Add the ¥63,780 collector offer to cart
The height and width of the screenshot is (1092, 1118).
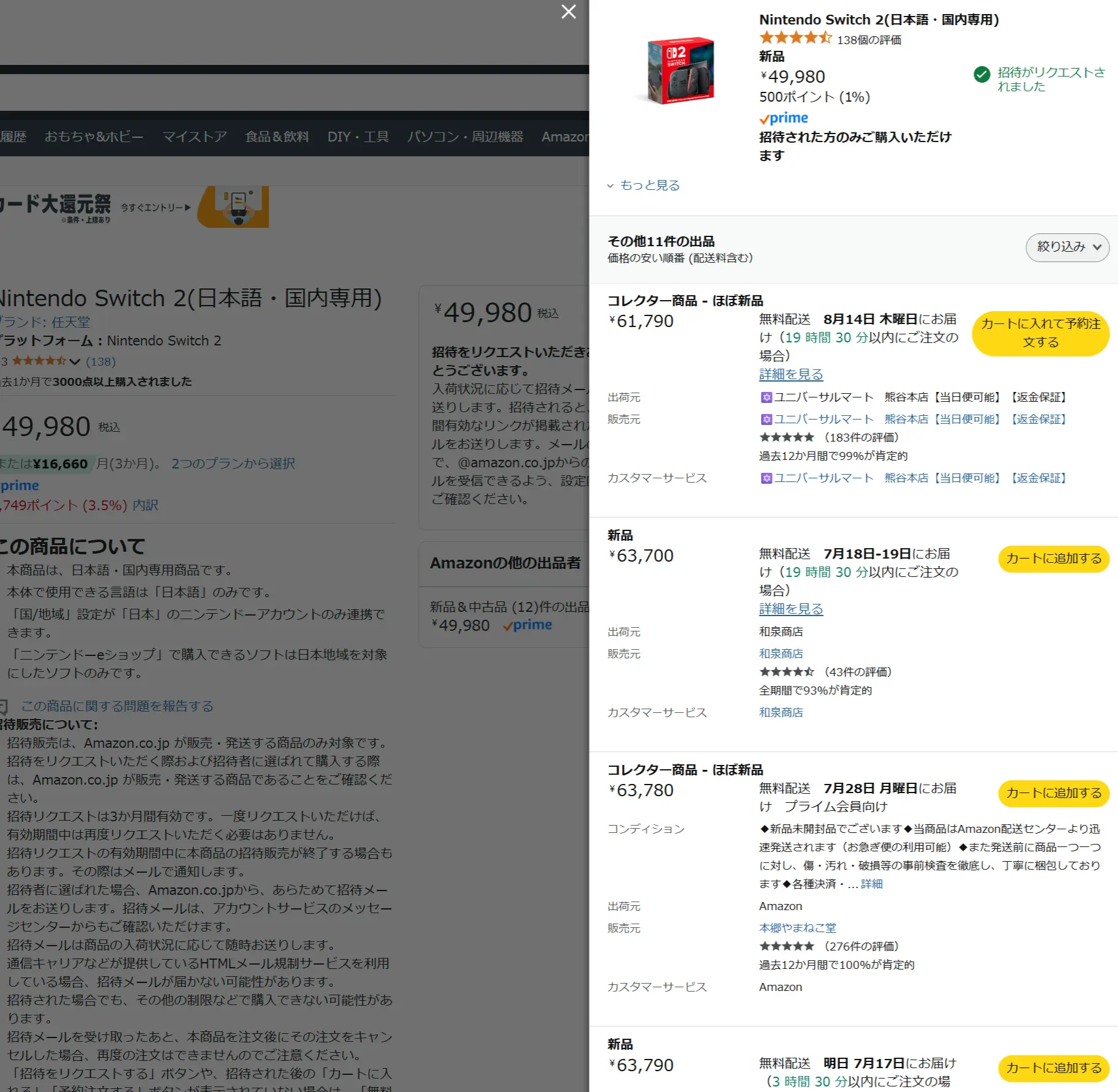(1053, 793)
